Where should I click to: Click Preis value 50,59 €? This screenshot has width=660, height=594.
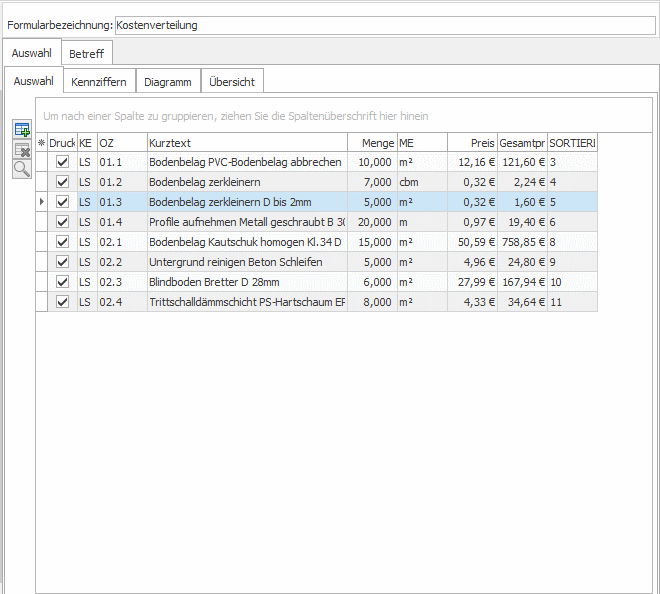(472, 242)
